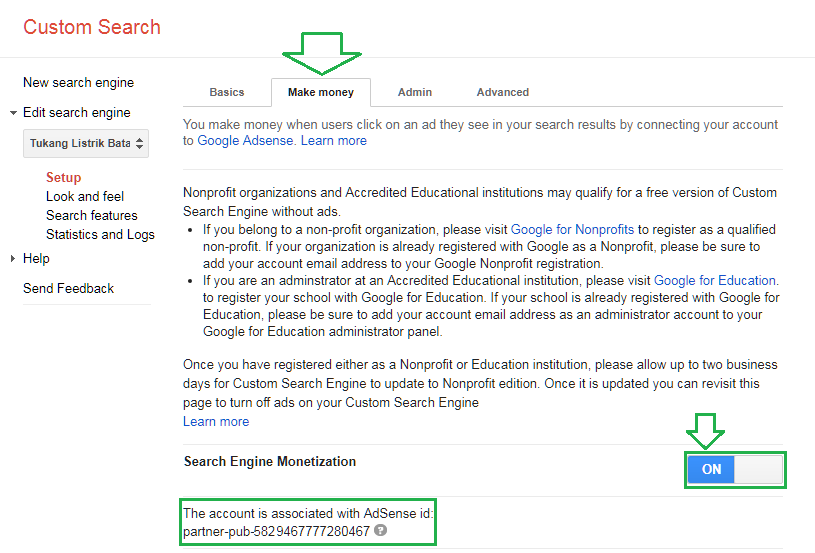Go to the Advanced tab
Viewport: 815px width, 553px height.
point(503,92)
